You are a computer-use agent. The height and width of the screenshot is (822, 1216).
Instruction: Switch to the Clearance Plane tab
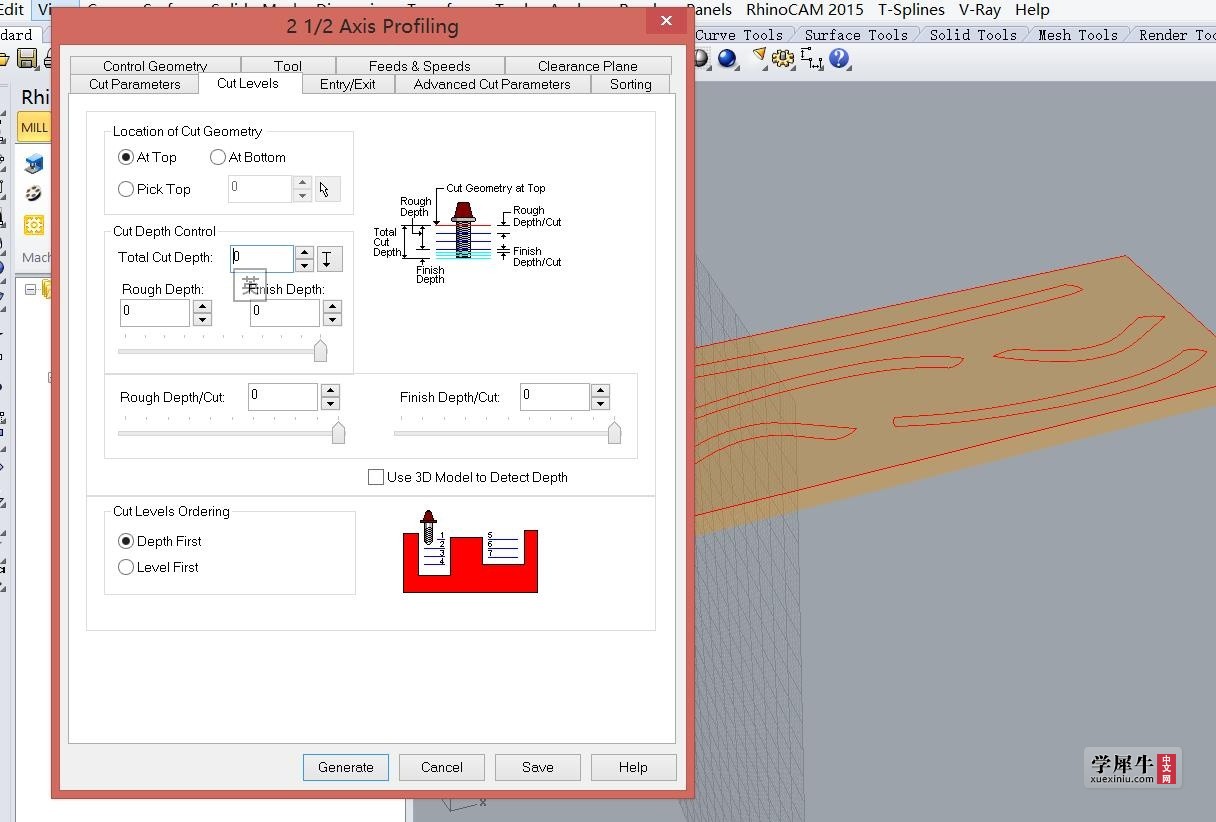[587, 66]
